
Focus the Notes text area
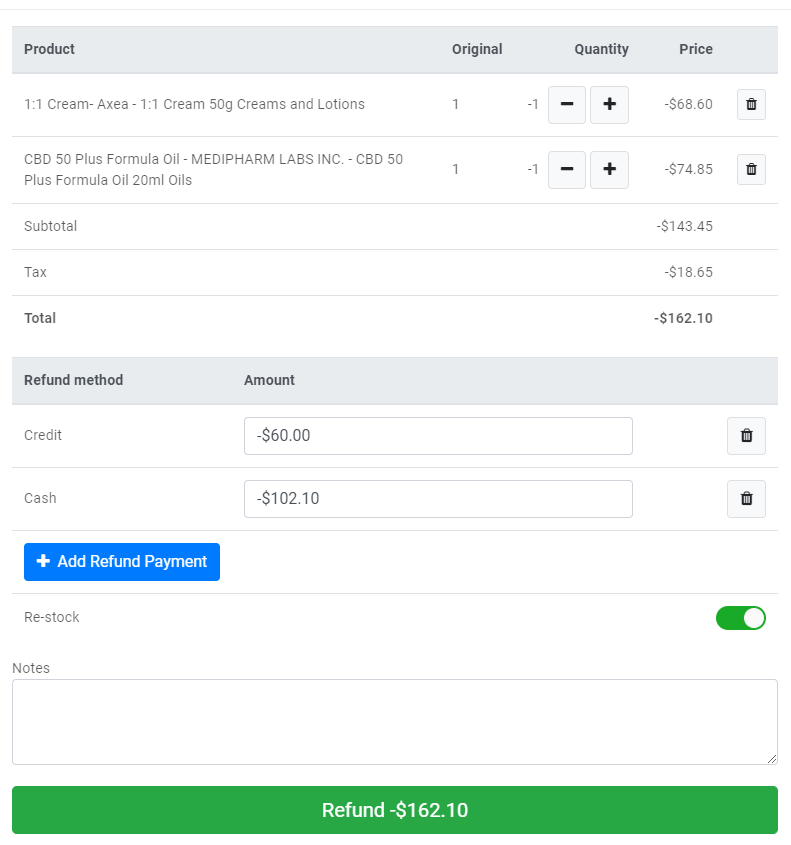(x=395, y=722)
